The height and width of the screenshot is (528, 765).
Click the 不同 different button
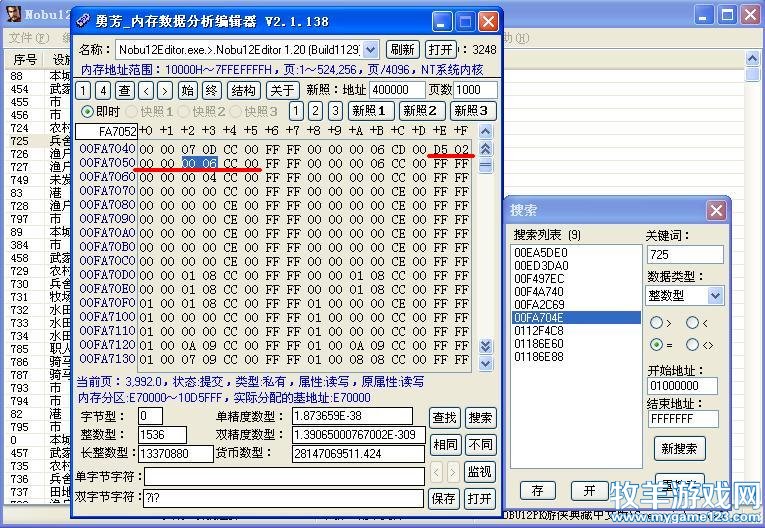480,445
